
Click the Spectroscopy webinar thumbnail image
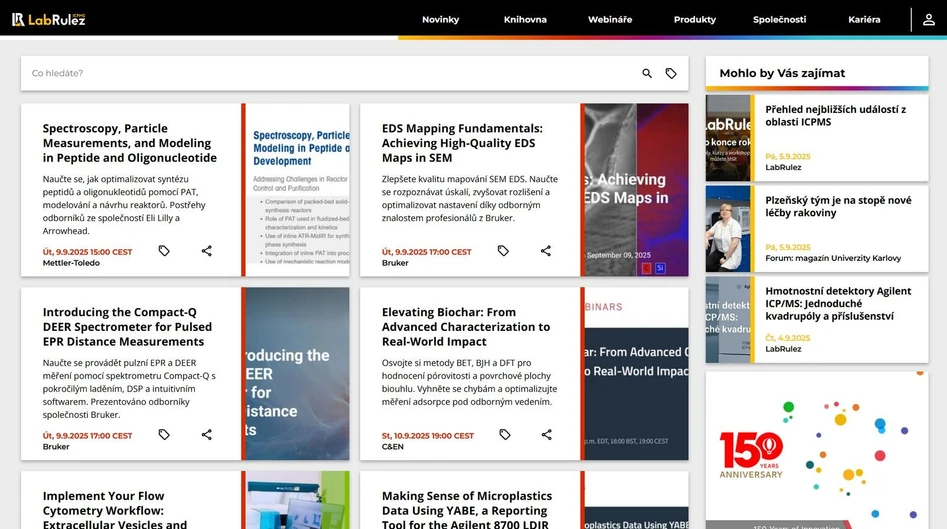click(x=297, y=190)
